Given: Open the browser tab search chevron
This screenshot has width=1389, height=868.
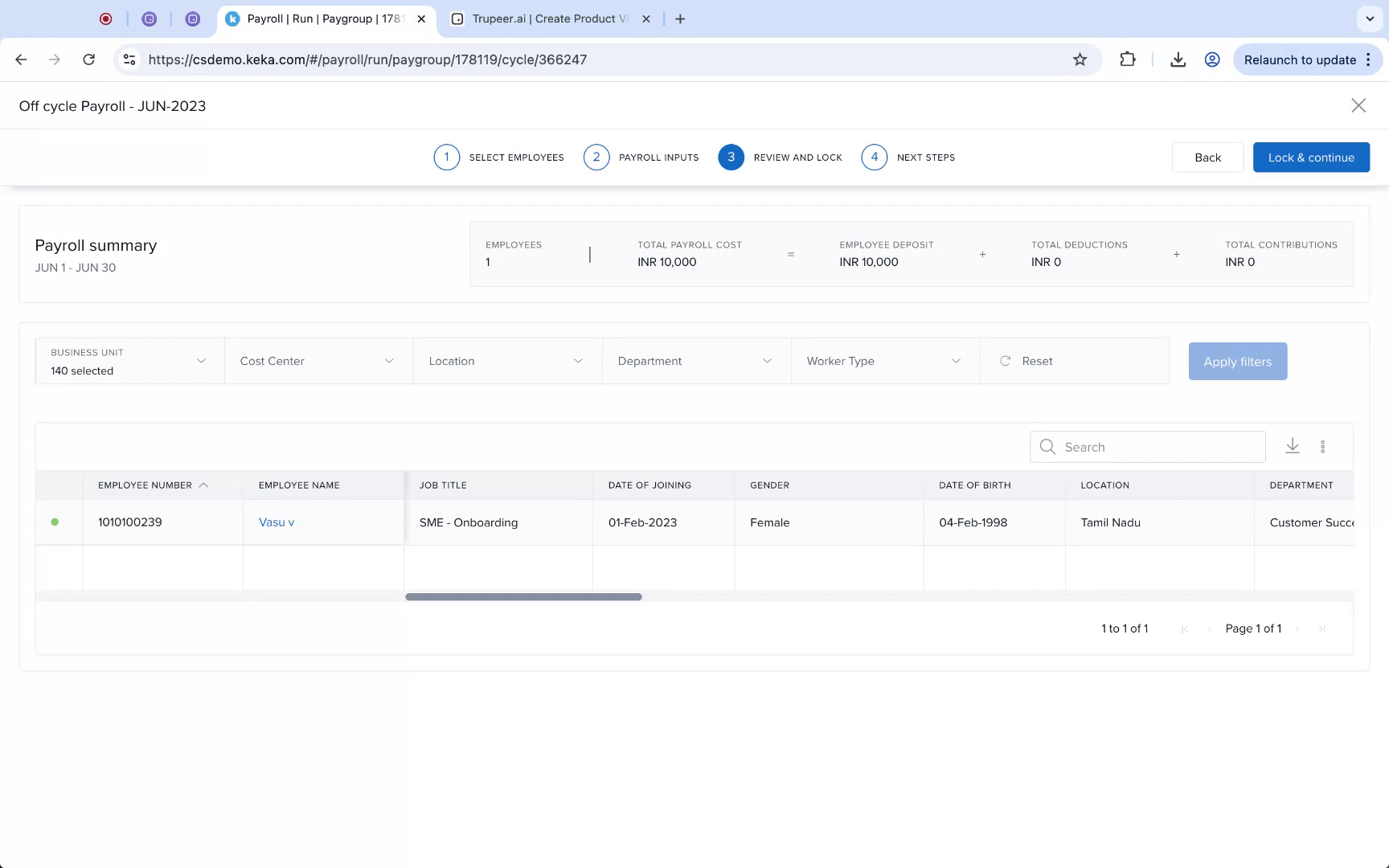Looking at the screenshot, I should pos(1370,18).
